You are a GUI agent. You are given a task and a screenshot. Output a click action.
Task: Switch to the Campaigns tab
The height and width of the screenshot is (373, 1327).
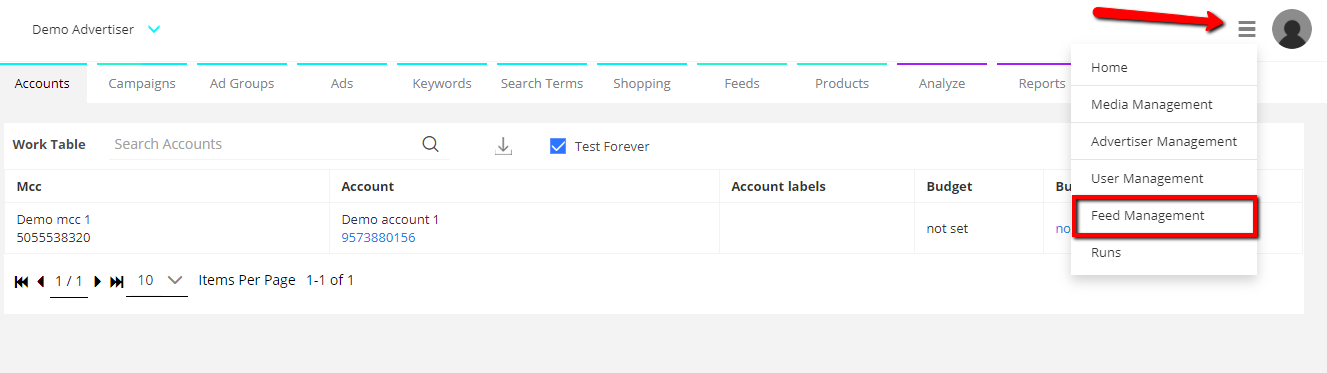[x=142, y=83]
